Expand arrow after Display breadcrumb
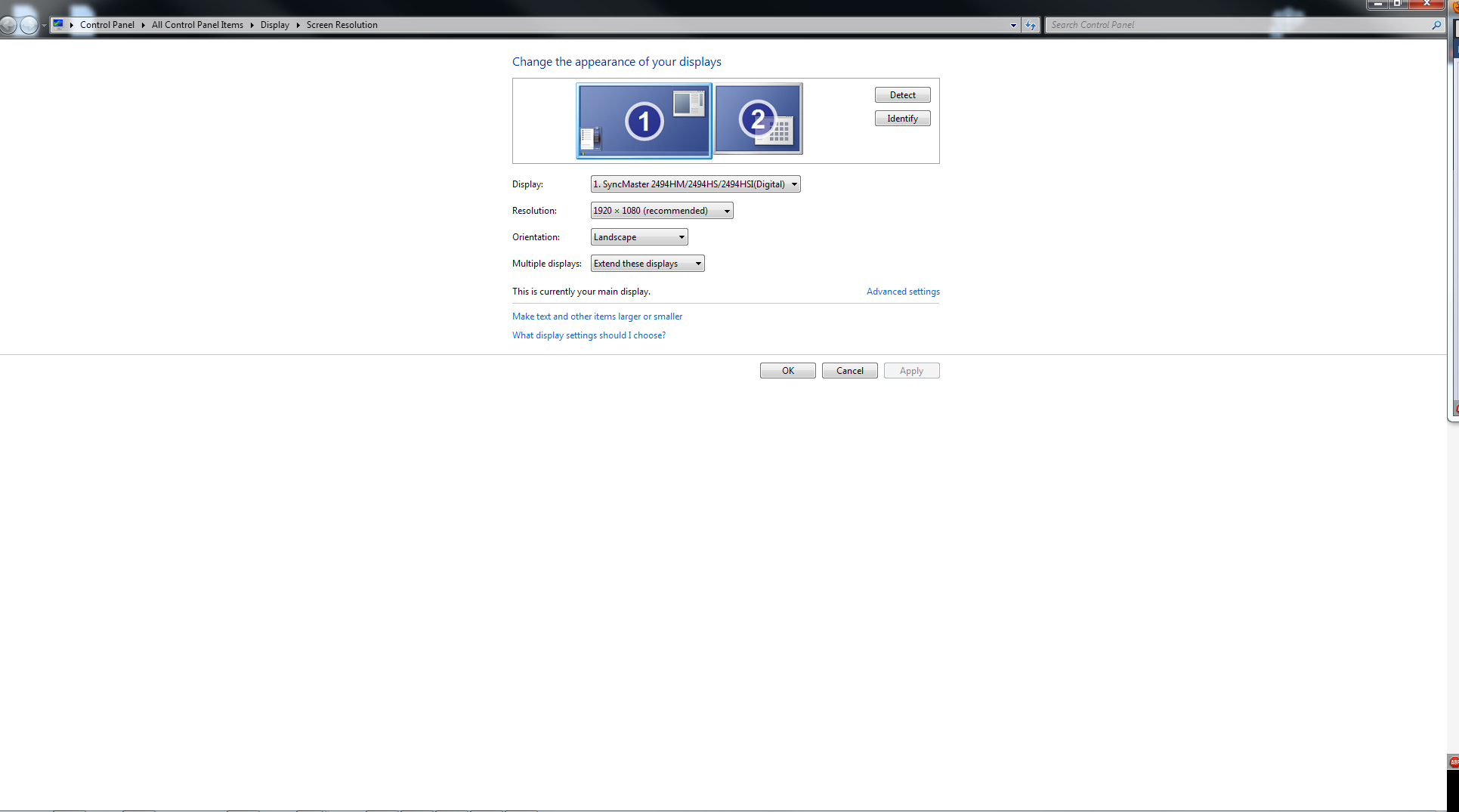The height and width of the screenshot is (812, 1459). (298, 25)
